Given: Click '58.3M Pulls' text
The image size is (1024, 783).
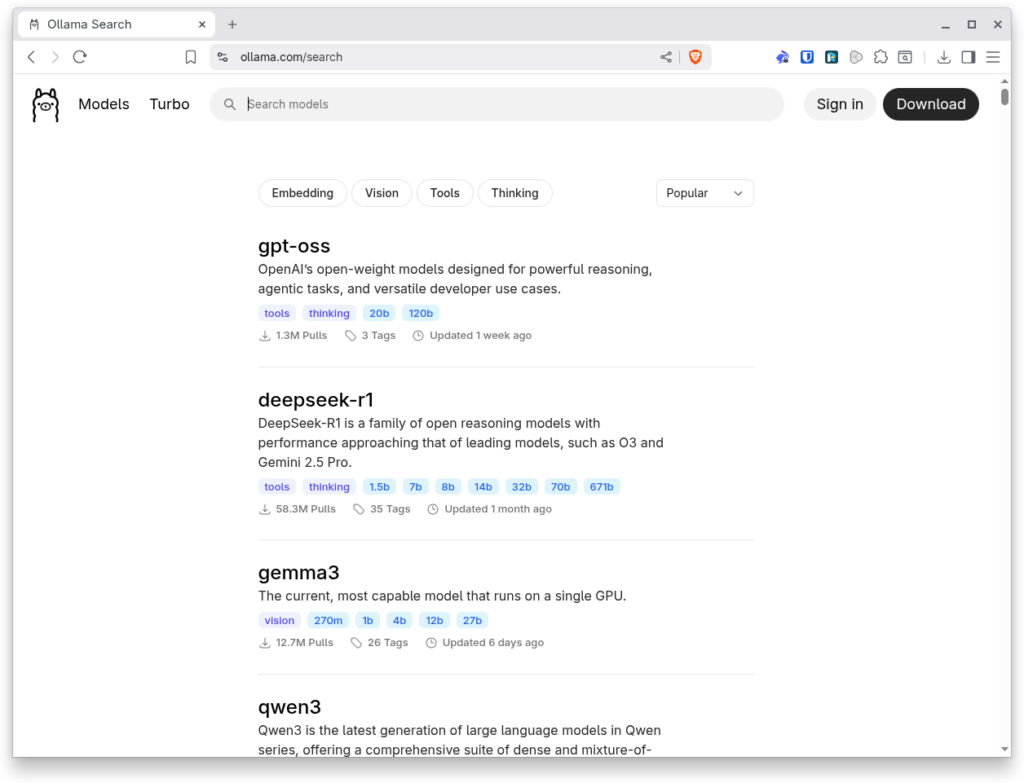Looking at the screenshot, I should tap(305, 509).
